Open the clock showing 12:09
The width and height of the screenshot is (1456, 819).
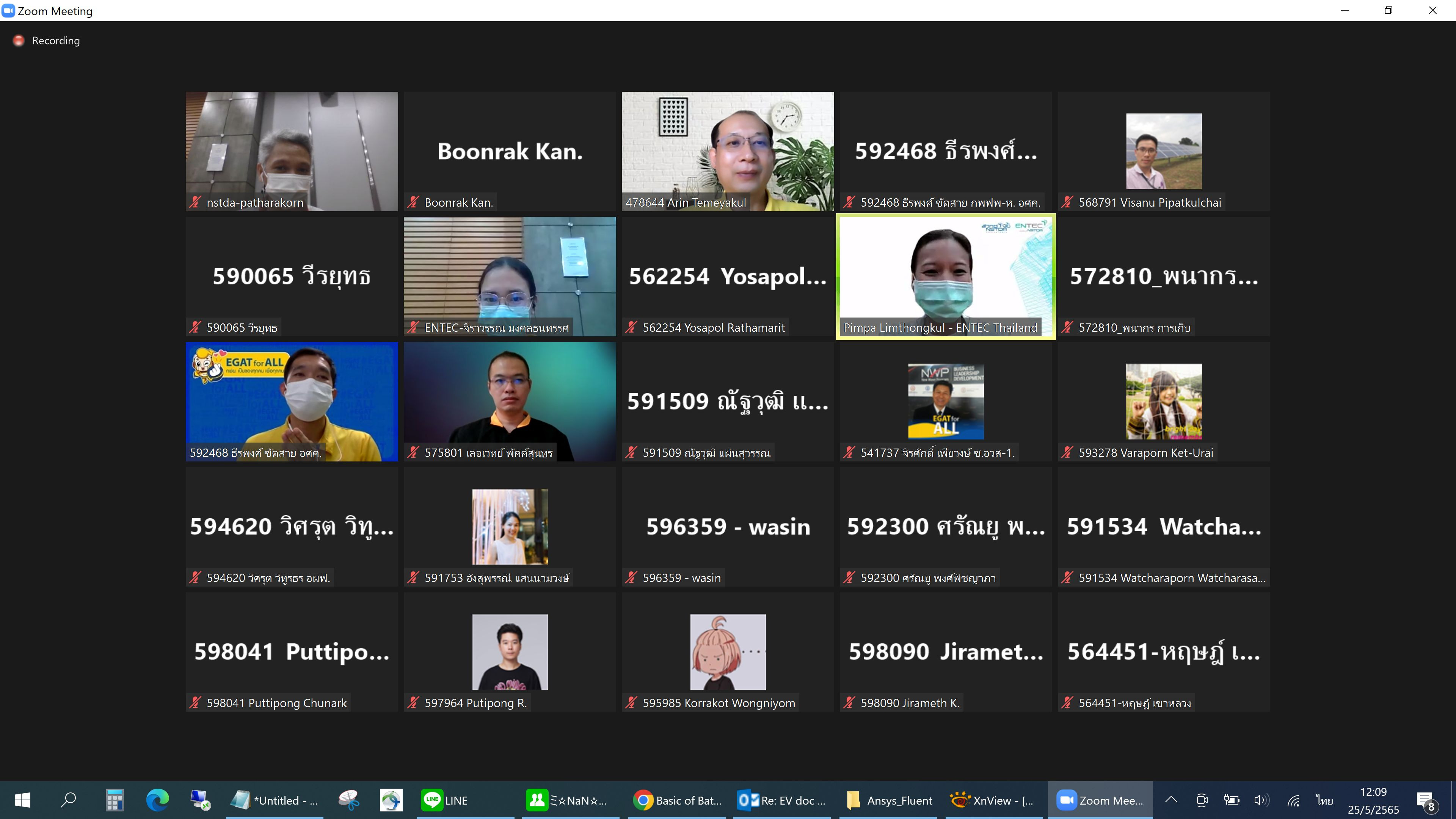pyautogui.click(x=1373, y=800)
